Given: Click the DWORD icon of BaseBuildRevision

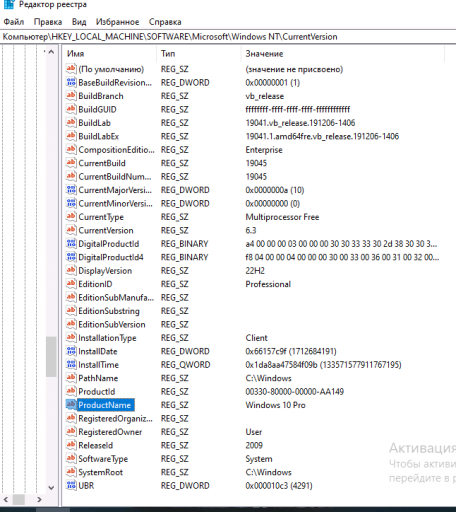Looking at the screenshot, I should click(71, 82).
